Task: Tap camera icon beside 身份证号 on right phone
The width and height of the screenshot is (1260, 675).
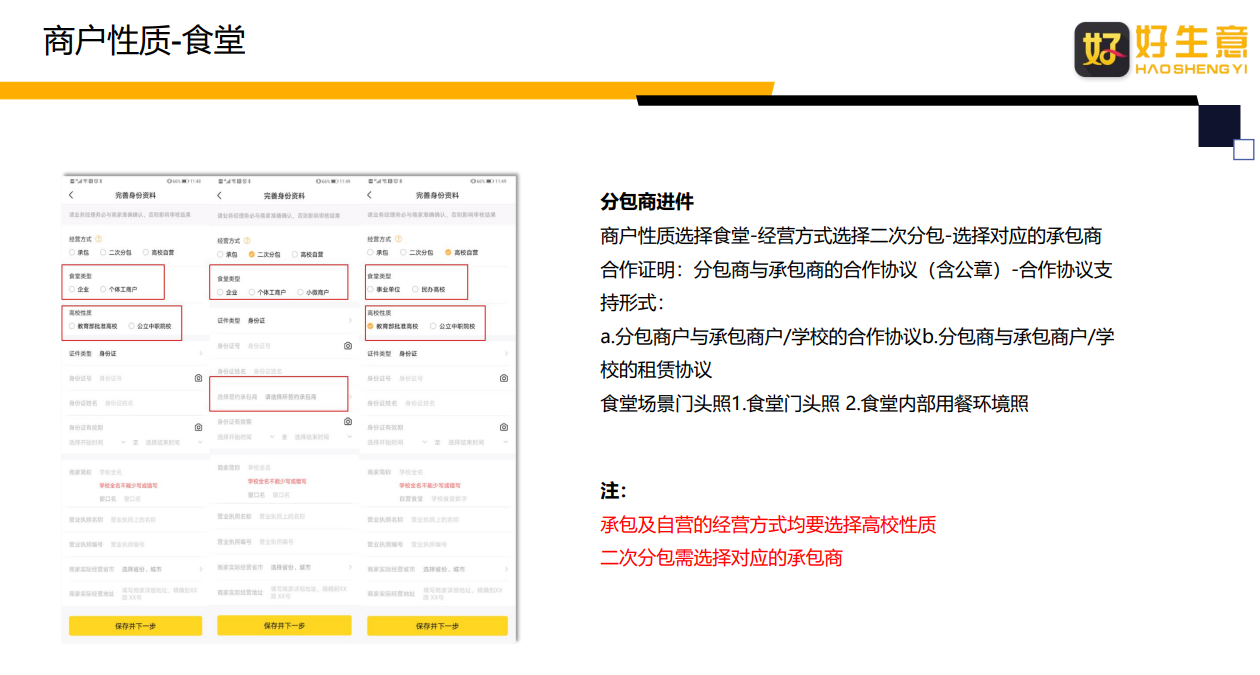Action: pyautogui.click(x=503, y=378)
